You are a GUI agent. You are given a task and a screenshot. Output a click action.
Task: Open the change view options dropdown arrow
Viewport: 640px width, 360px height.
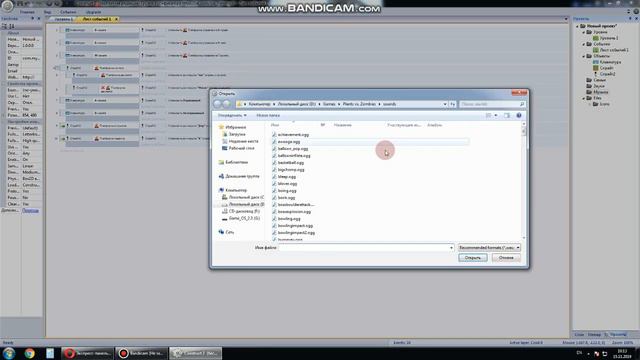coord(496,116)
